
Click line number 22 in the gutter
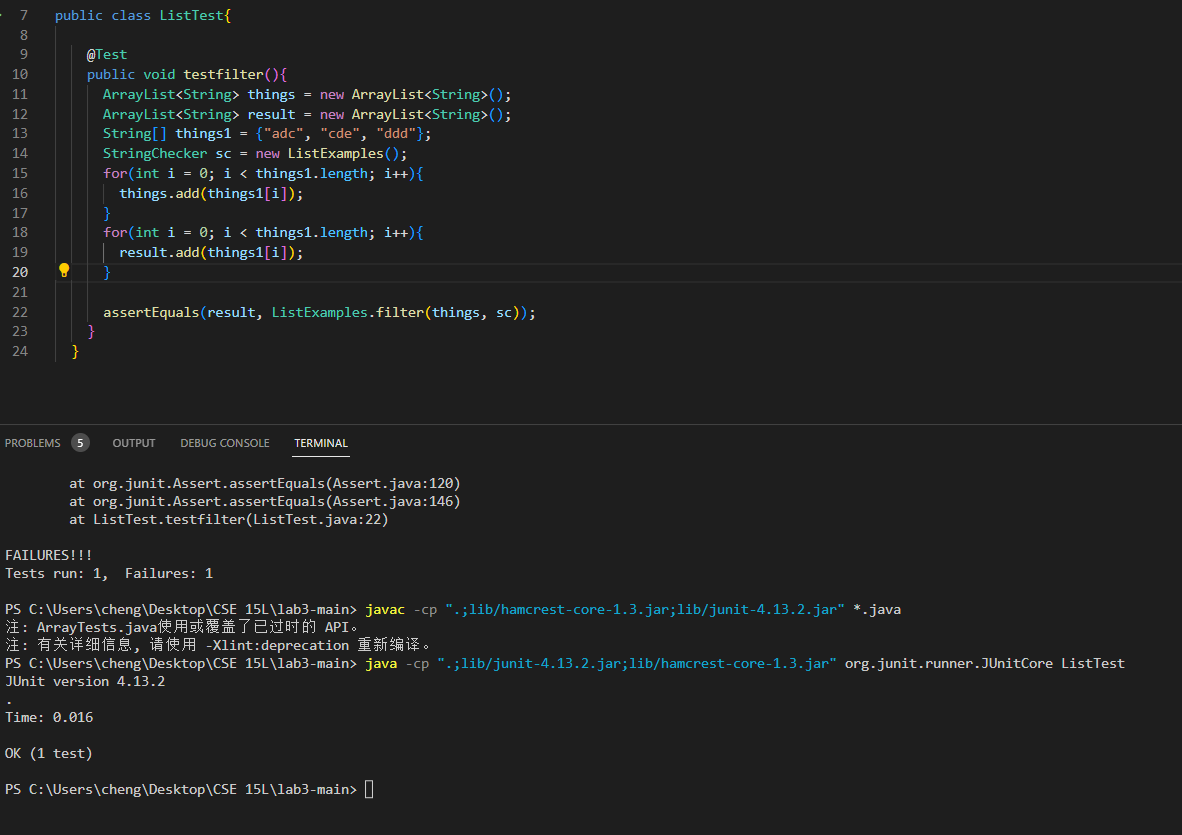(x=20, y=312)
